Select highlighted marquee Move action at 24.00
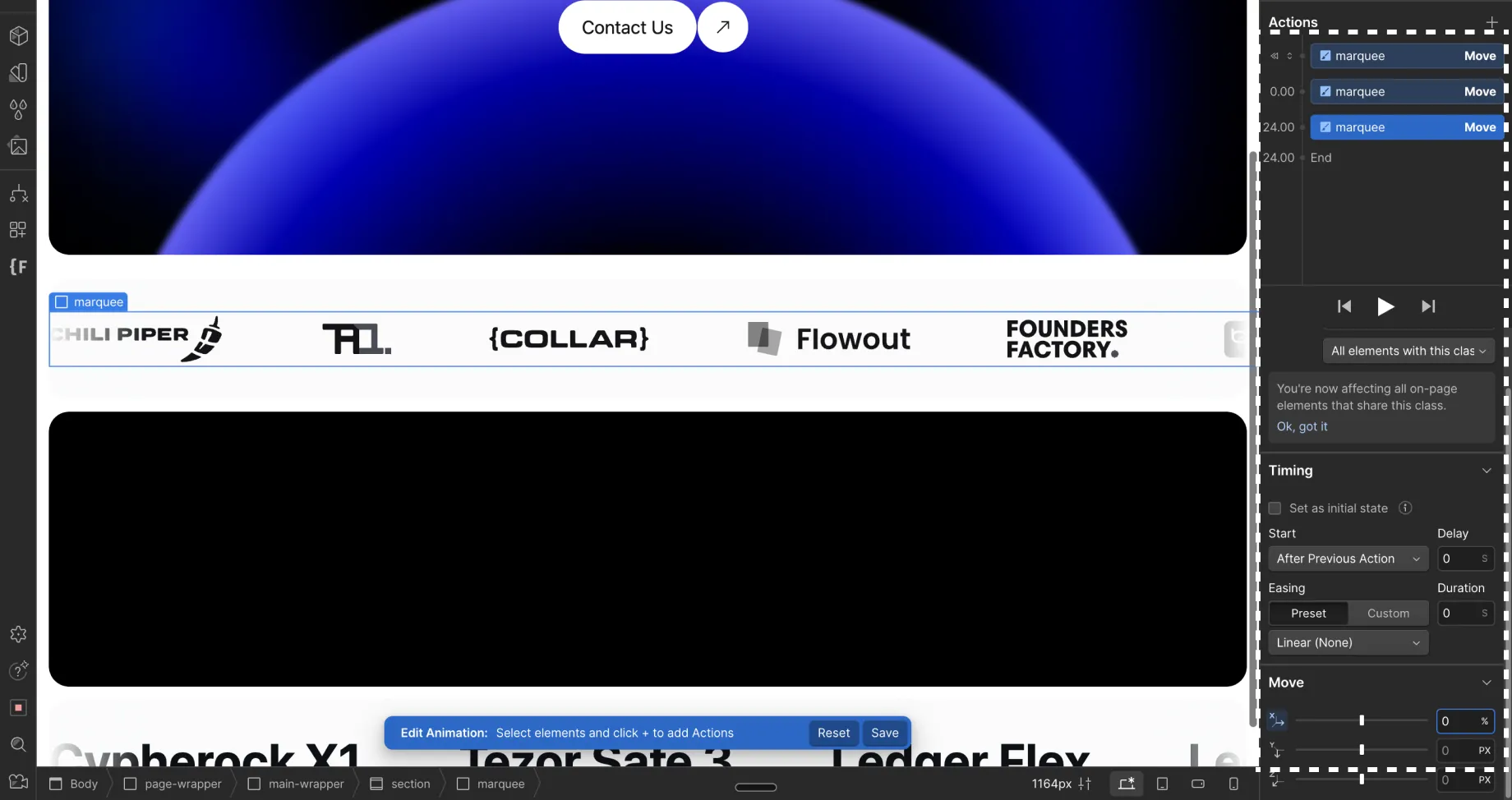 point(1407,127)
